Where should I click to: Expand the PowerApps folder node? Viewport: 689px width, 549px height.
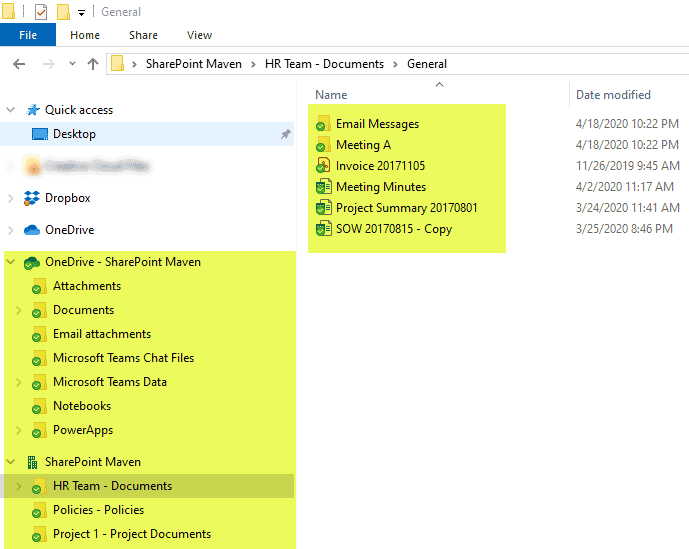click(18, 430)
